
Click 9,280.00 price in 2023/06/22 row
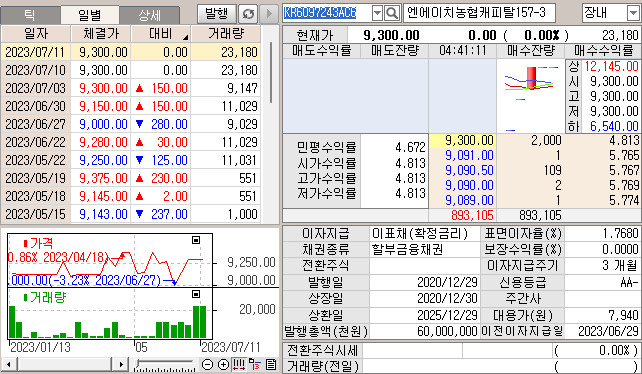coord(103,142)
